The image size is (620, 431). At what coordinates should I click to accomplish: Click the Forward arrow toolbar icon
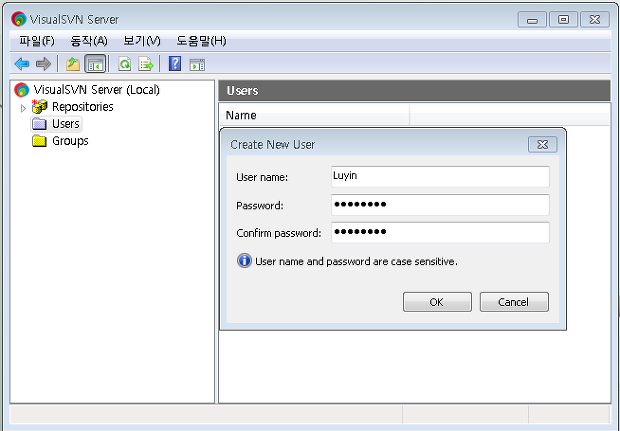click(43, 64)
